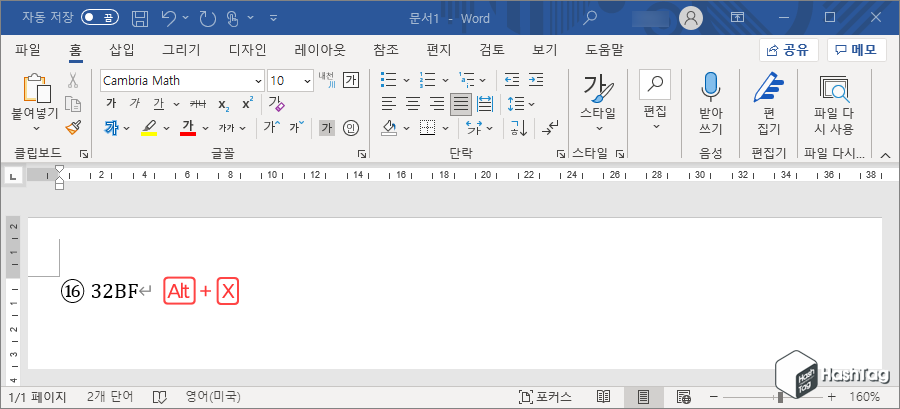Toggle italic 가 formatting
This screenshot has width=900, height=409.
tap(135, 104)
